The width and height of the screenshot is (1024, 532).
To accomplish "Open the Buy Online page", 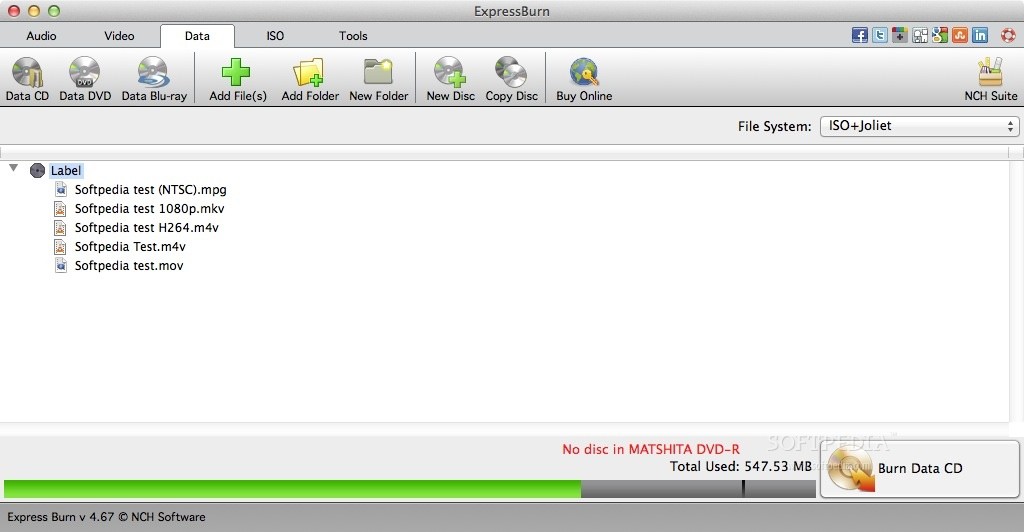I will click(x=584, y=79).
